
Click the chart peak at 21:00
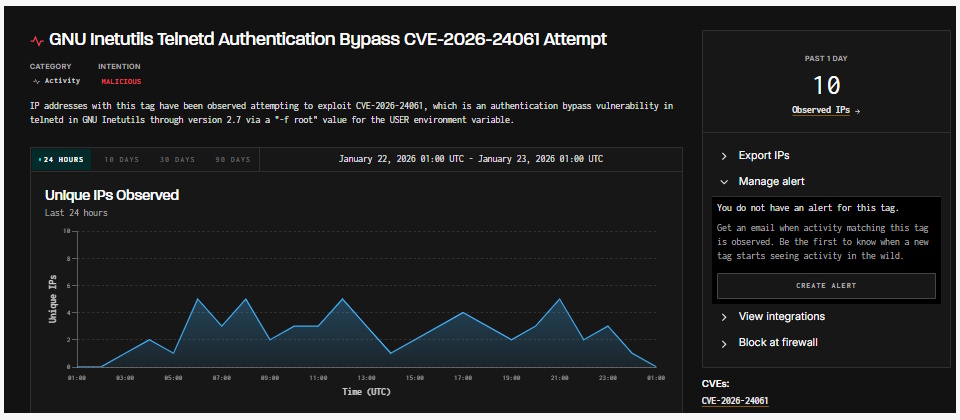(559, 299)
